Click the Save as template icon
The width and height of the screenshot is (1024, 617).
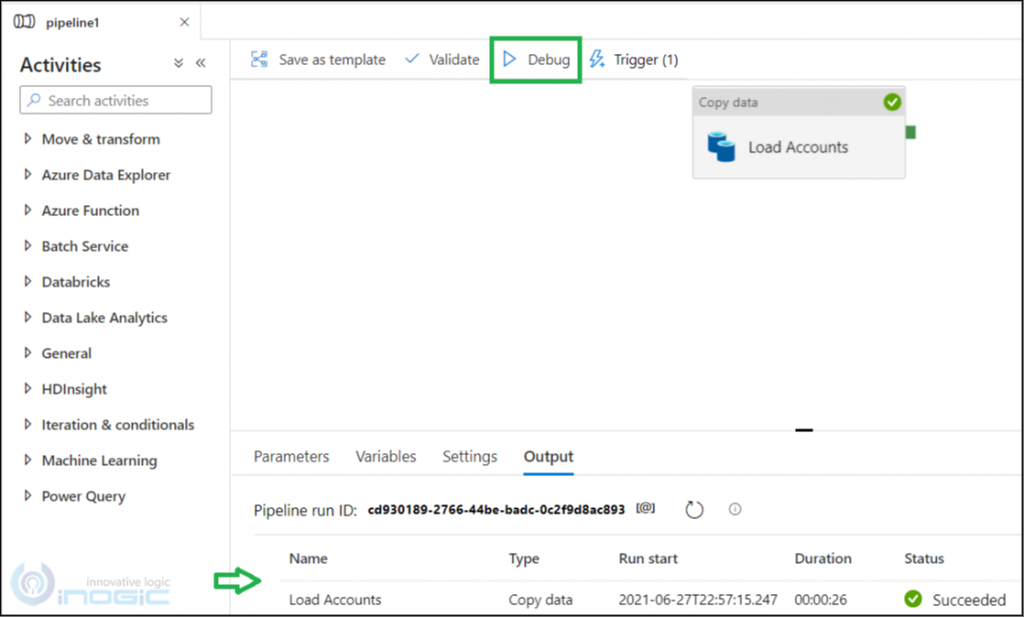click(261, 59)
